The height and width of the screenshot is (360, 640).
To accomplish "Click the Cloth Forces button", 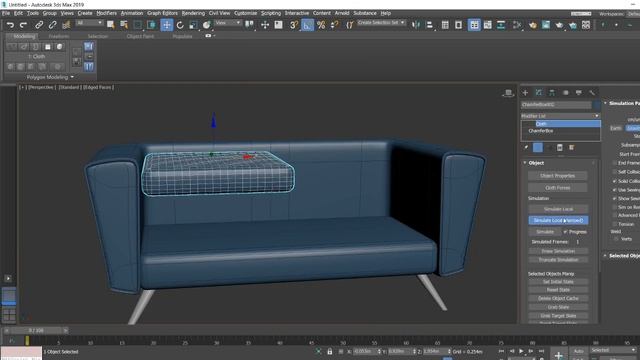I will click(558, 188).
